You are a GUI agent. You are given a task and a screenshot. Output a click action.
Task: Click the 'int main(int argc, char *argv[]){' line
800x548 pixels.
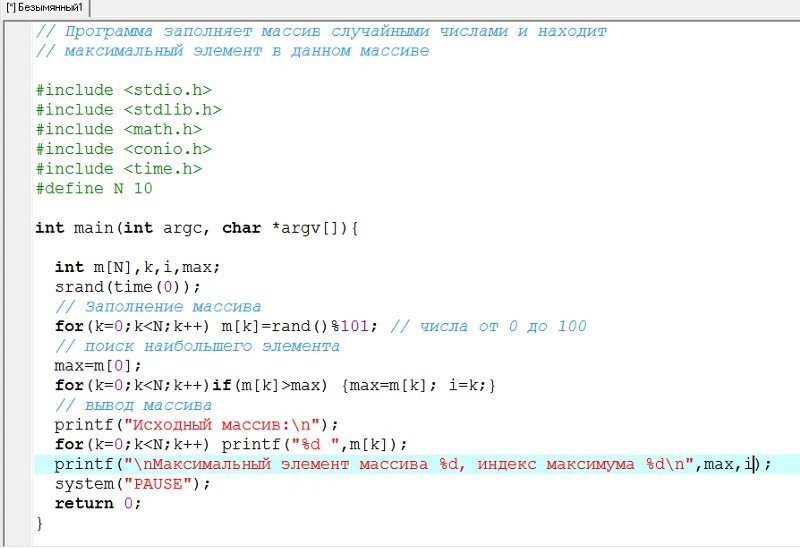point(197,228)
